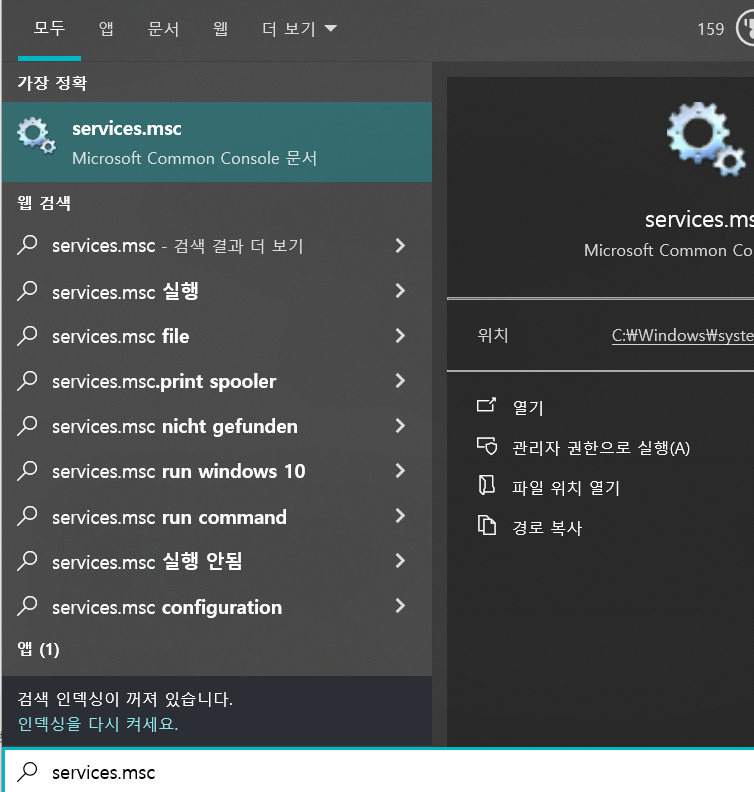
Task: Select the 'services.msc.print spooler' suggestion
Action: click(217, 381)
